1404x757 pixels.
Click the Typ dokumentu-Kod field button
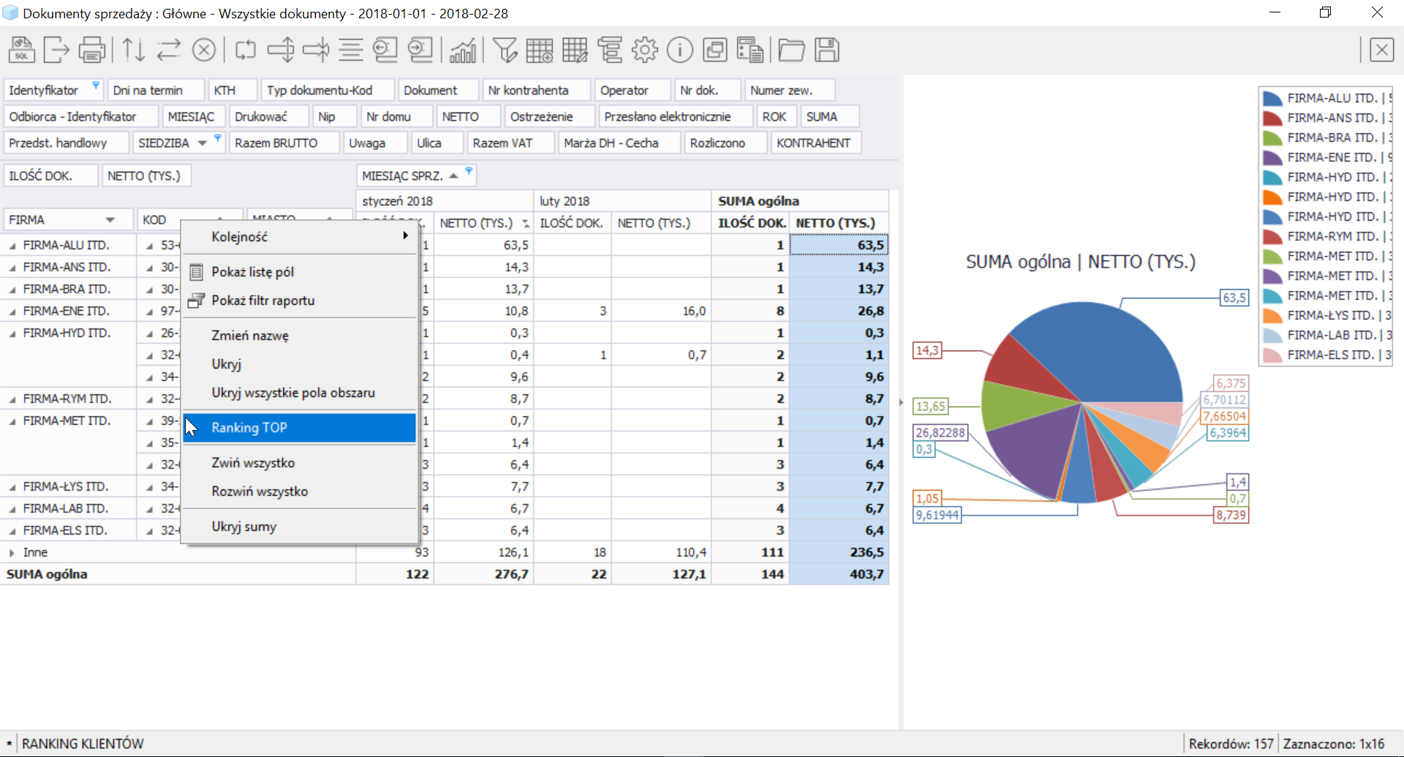click(x=326, y=90)
